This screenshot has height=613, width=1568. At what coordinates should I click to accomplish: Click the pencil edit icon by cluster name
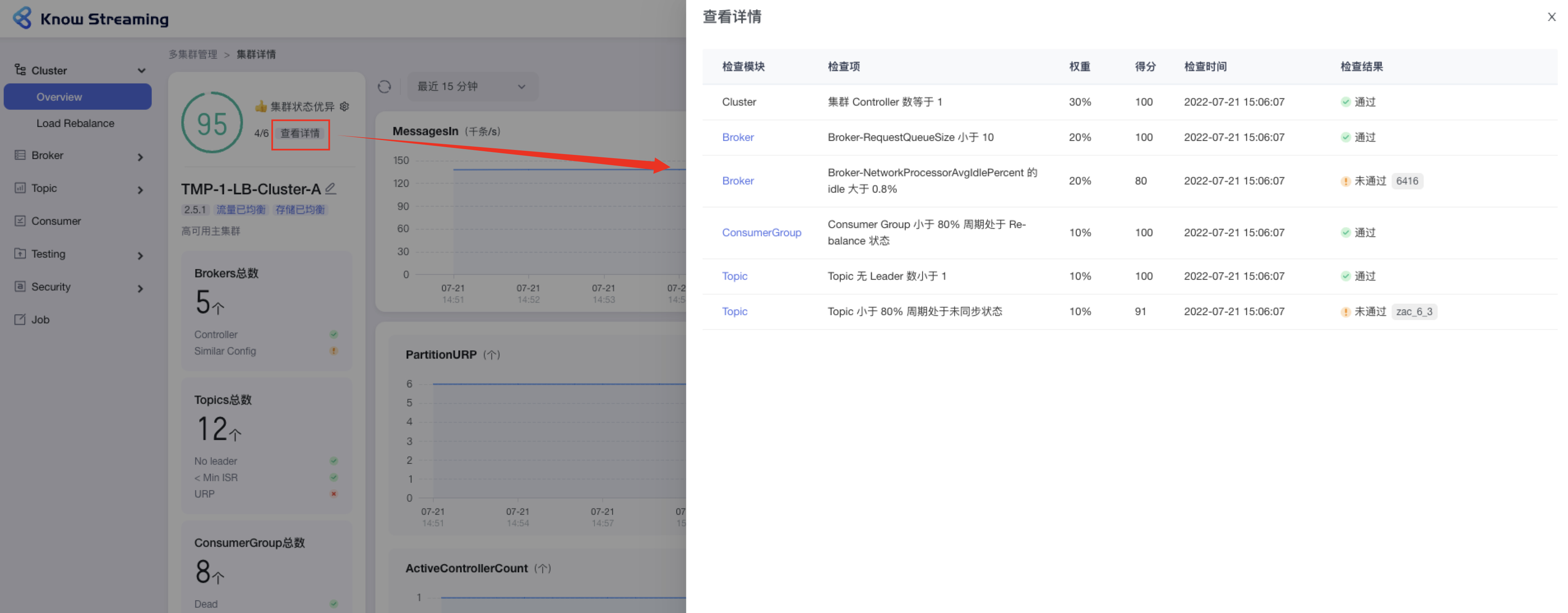coord(331,189)
